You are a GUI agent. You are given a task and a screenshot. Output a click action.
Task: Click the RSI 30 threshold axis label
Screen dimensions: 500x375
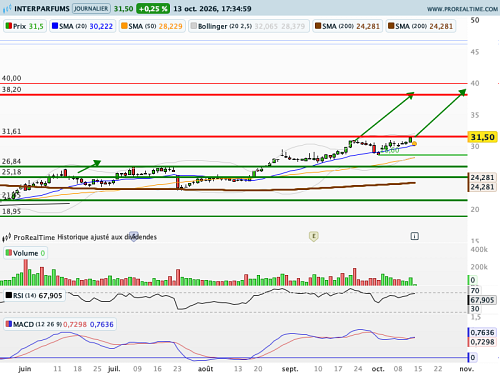(x=475, y=309)
